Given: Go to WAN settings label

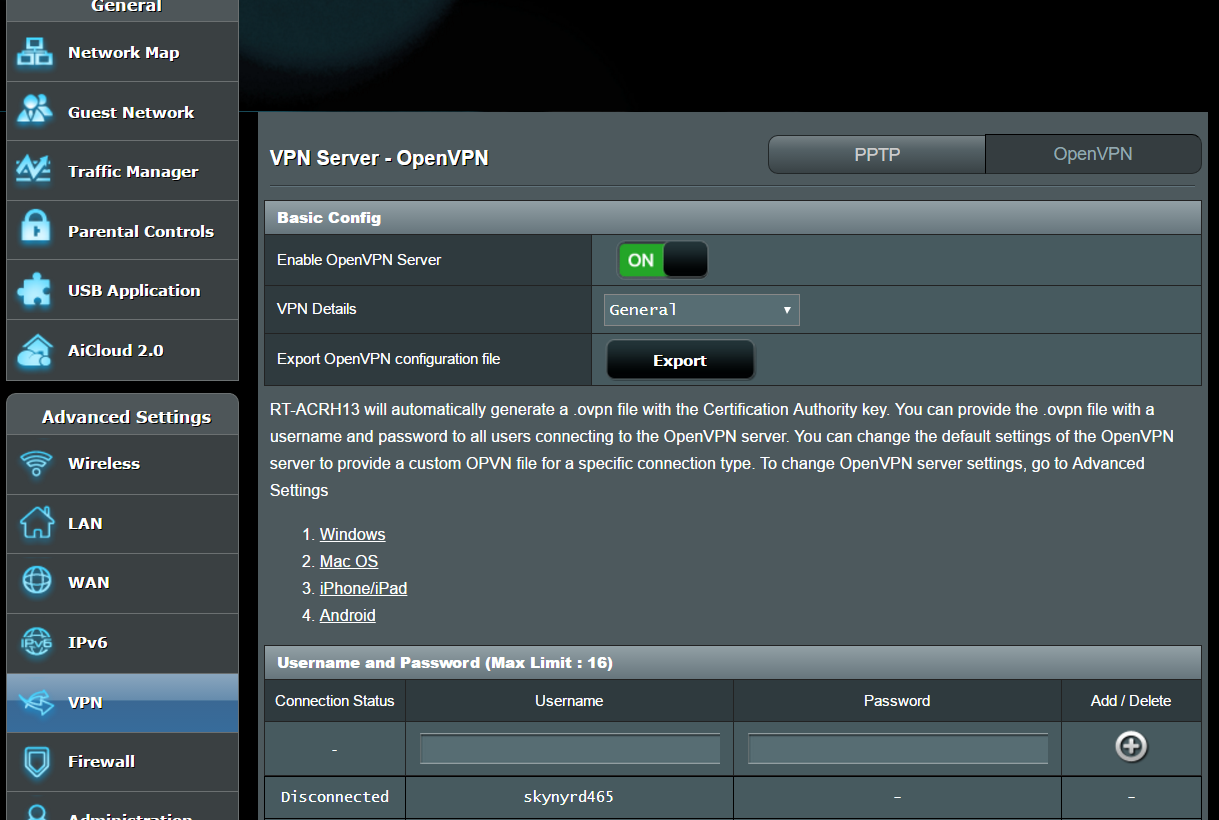Looking at the screenshot, I should (x=89, y=582).
